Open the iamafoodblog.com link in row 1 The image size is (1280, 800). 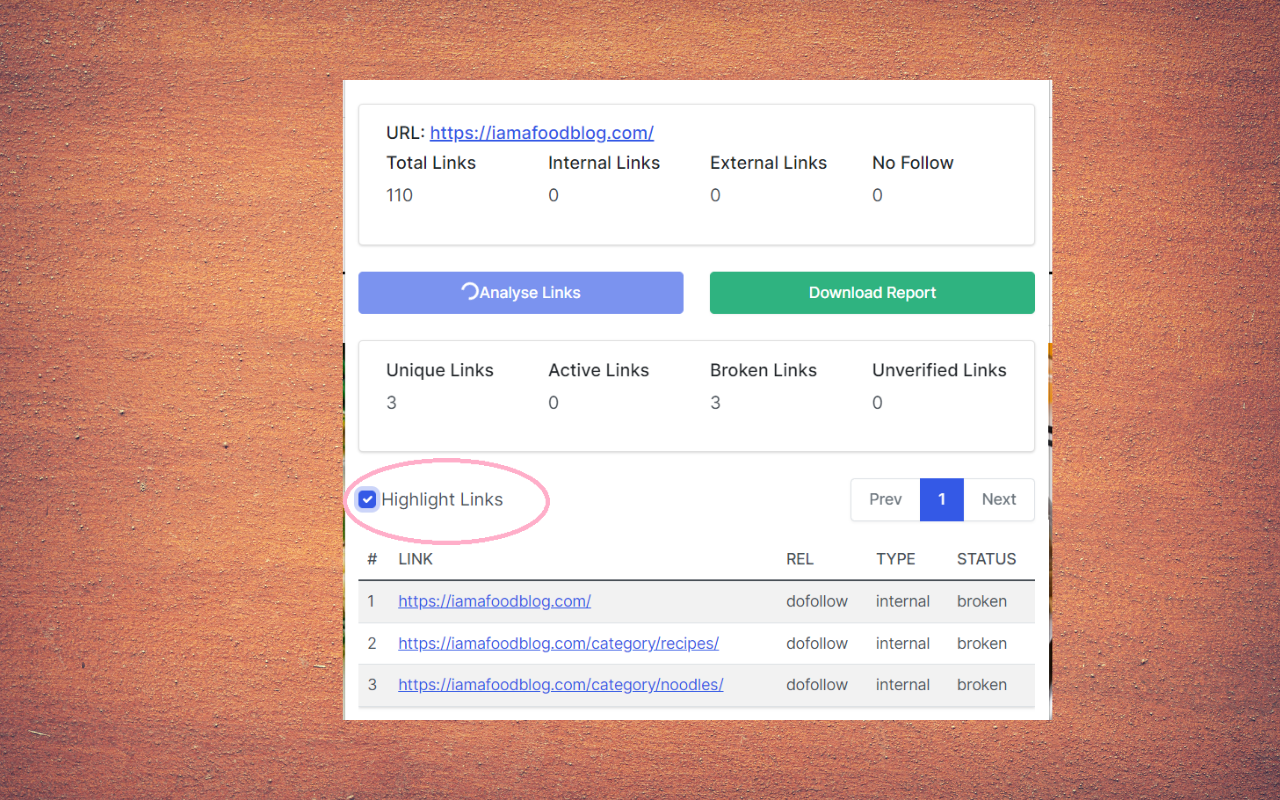click(494, 601)
